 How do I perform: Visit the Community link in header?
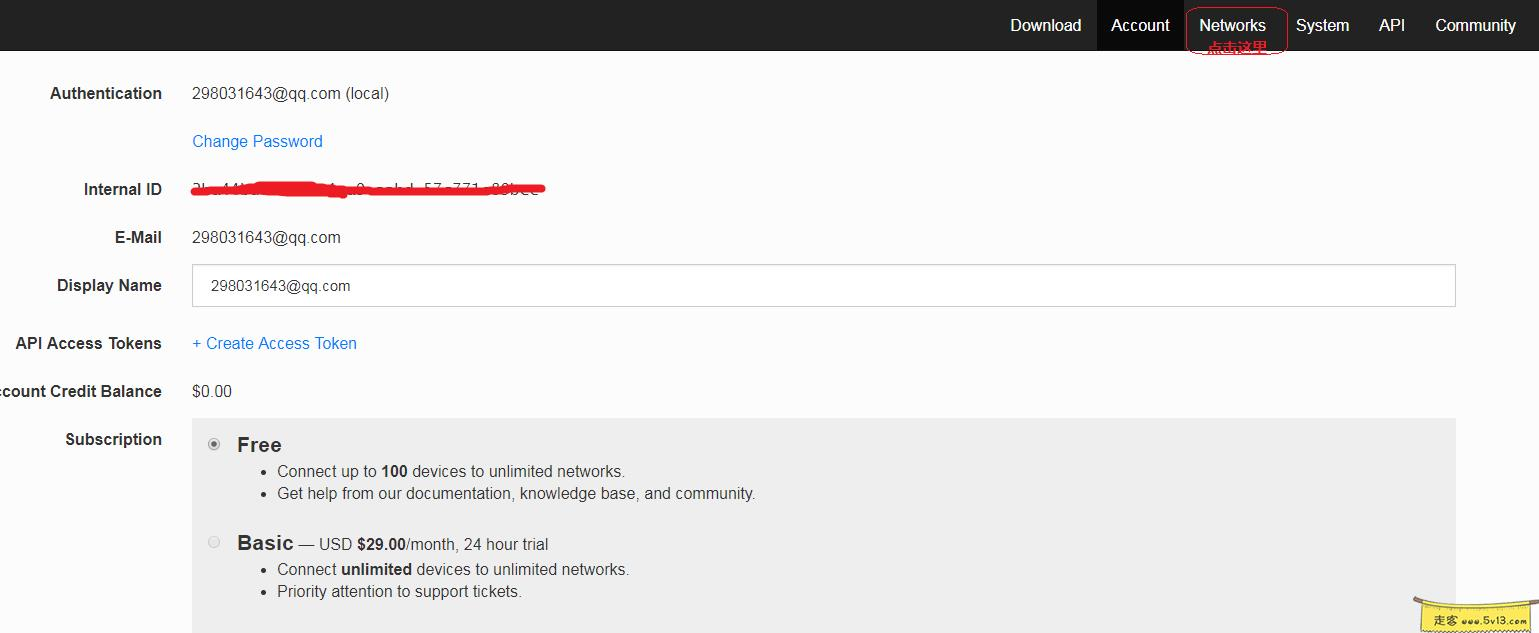coord(1475,25)
